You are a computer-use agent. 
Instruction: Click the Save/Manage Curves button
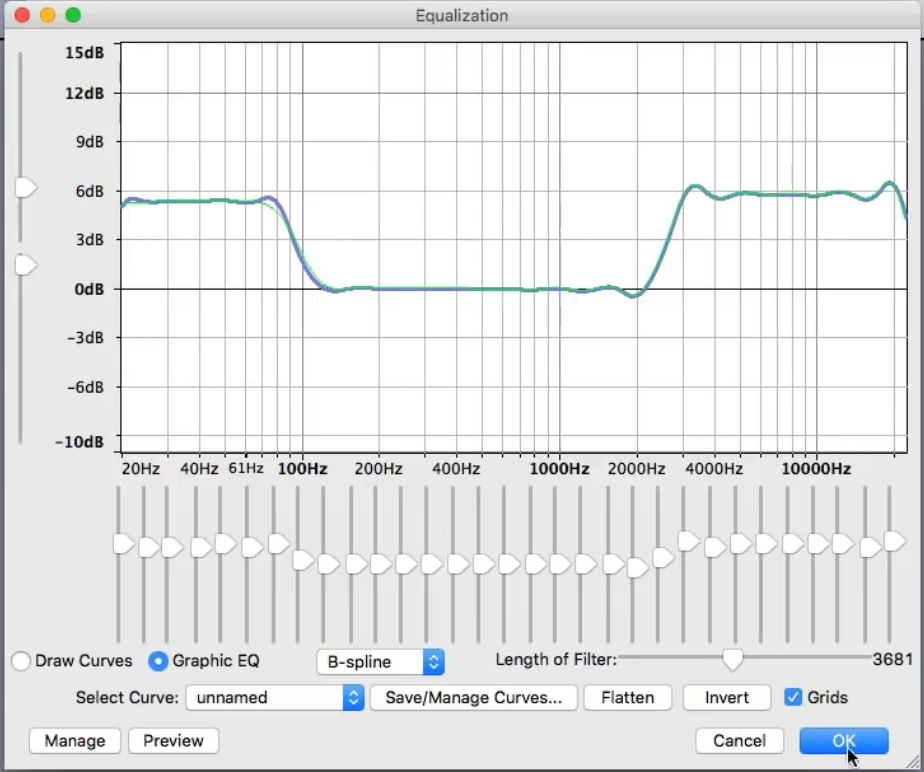(x=473, y=698)
